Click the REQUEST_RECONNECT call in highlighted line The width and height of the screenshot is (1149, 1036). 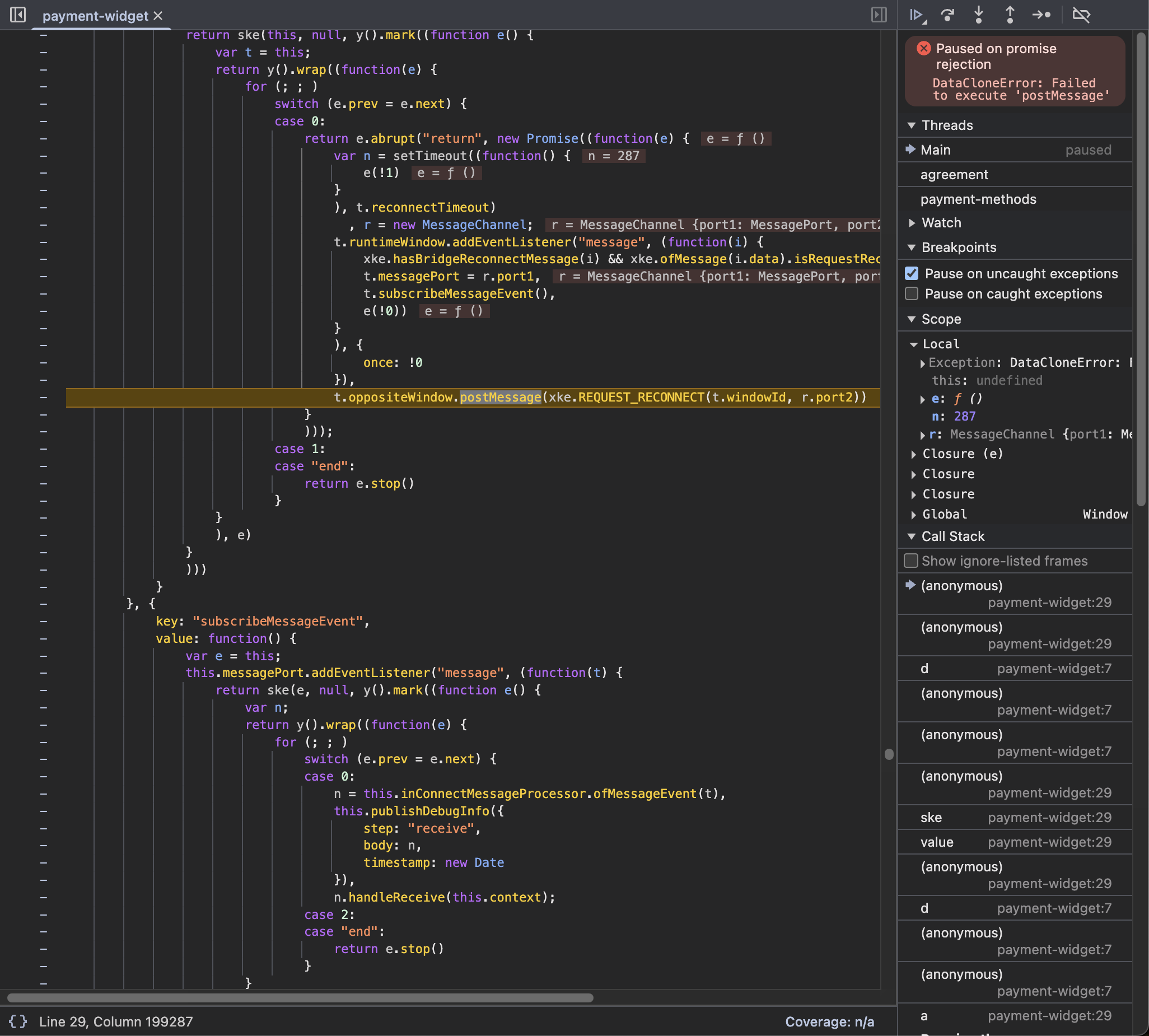point(641,398)
